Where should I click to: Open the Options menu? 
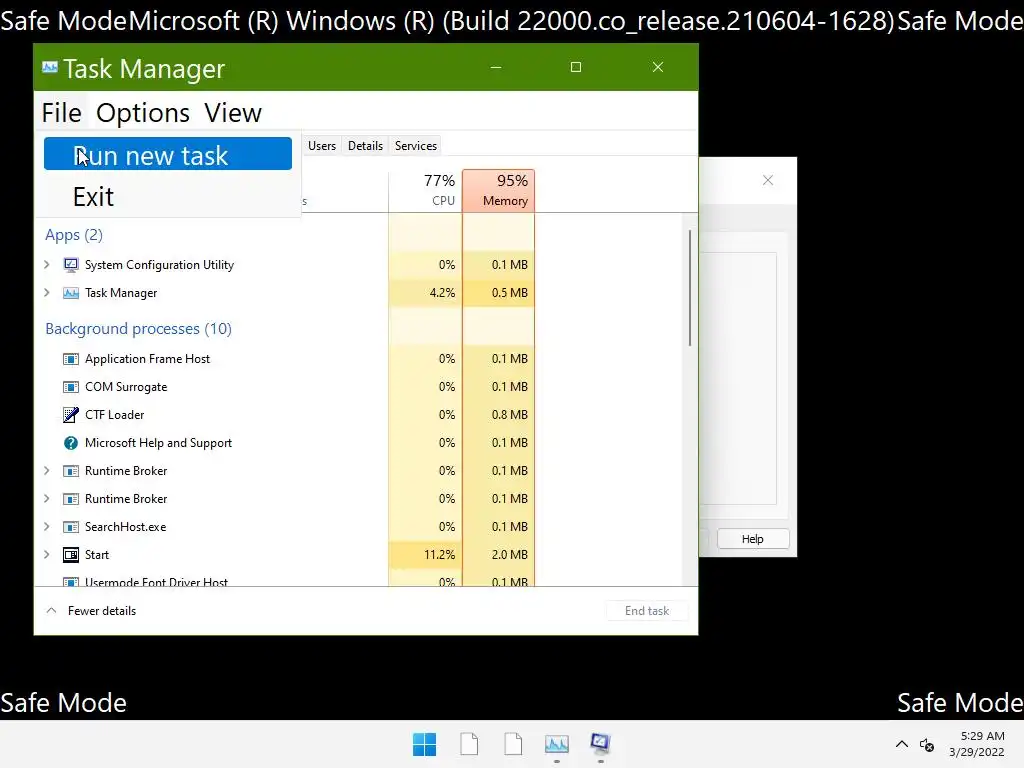tap(143, 112)
